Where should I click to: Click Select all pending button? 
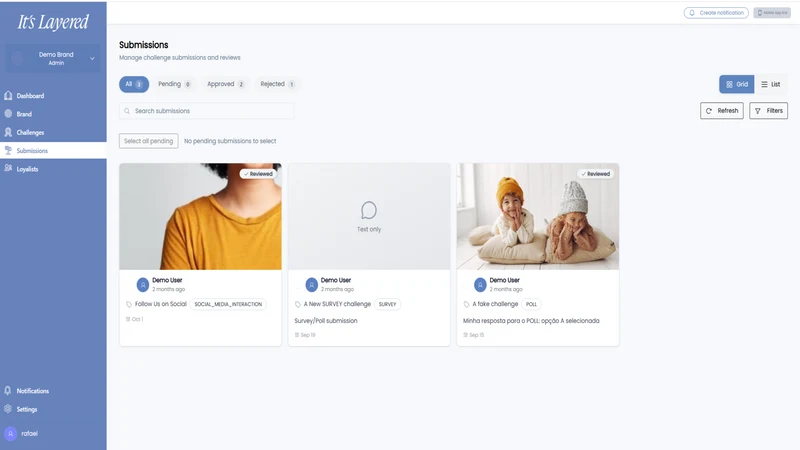coord(148,141)
